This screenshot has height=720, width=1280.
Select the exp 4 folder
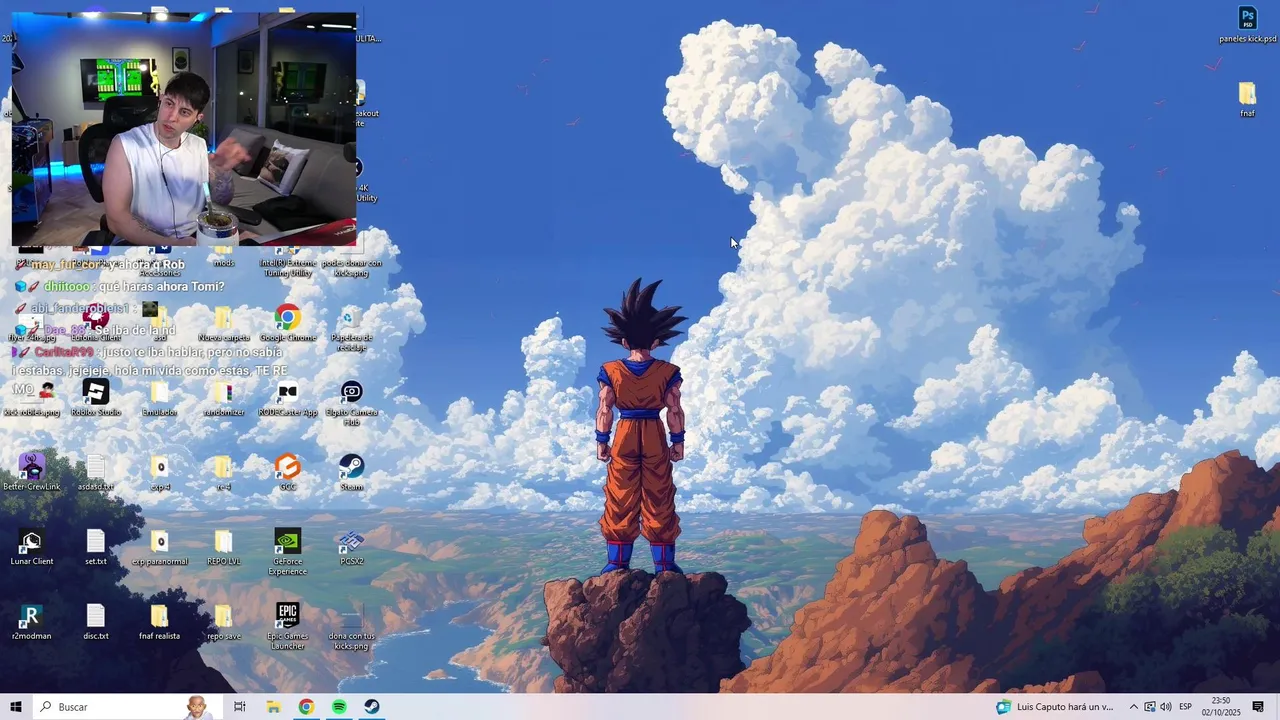tap(159, 472)
